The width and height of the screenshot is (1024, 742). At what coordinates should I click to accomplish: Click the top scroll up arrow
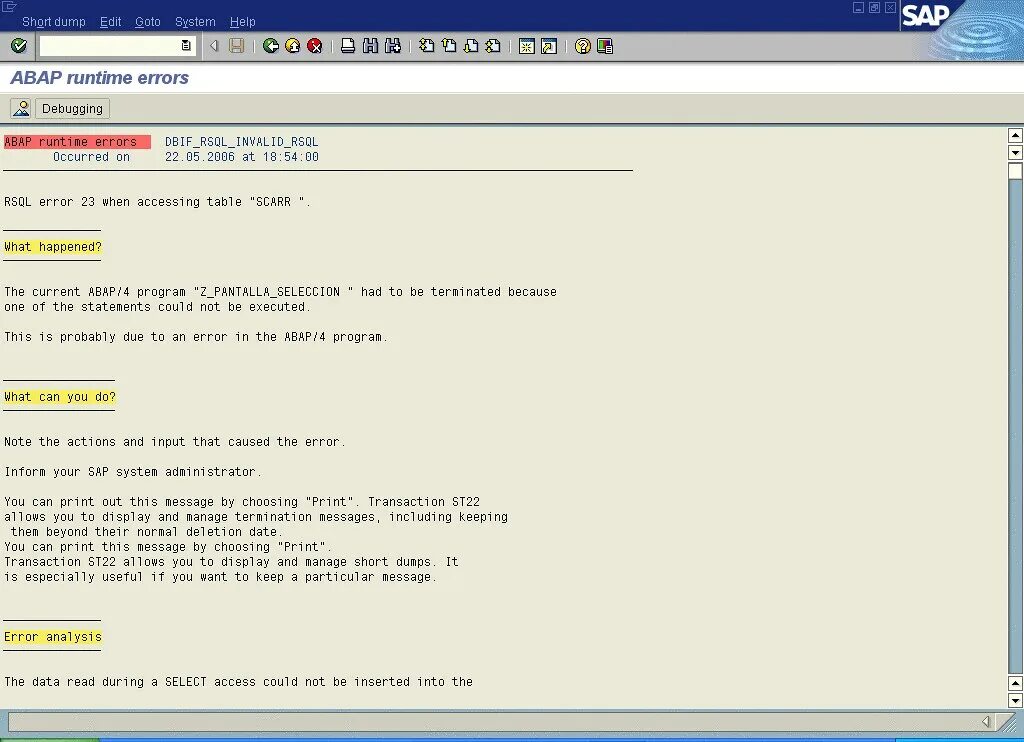(1015, 135)
